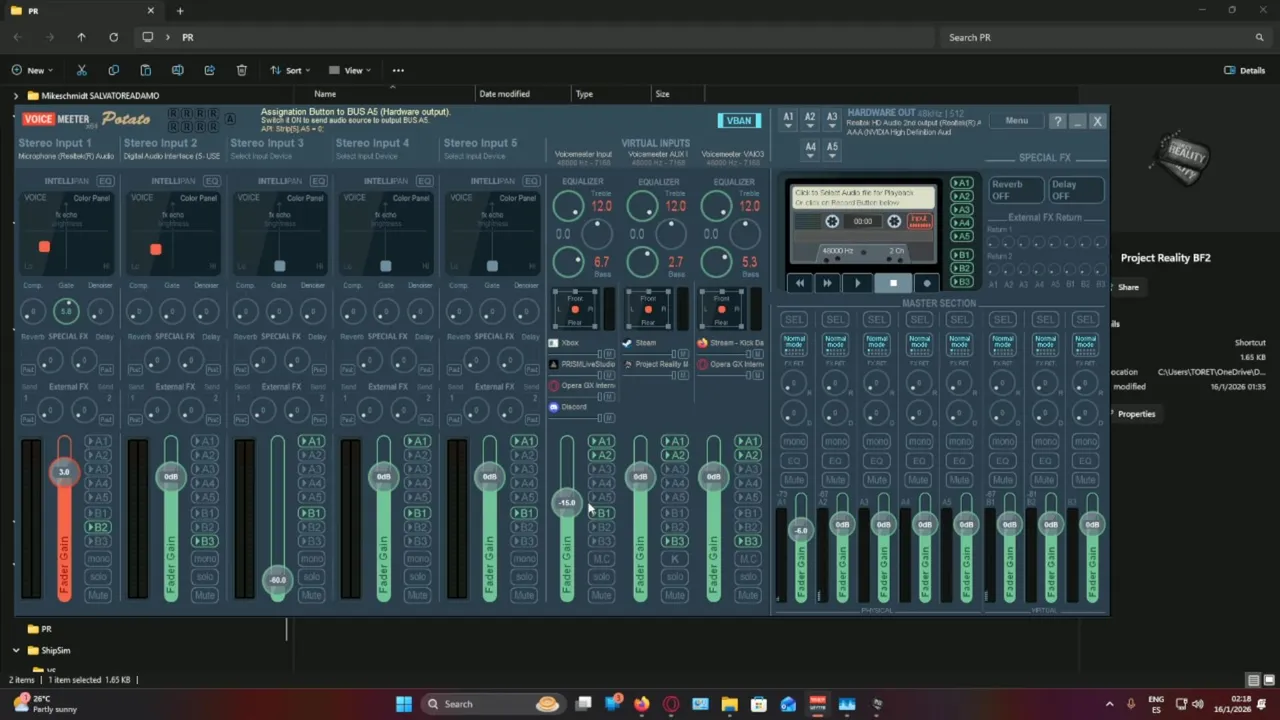Screen dimensions: 1280x720
Task: Toggle A2 routing on Voicemeeter Input strip
Action: pos(601,455)
